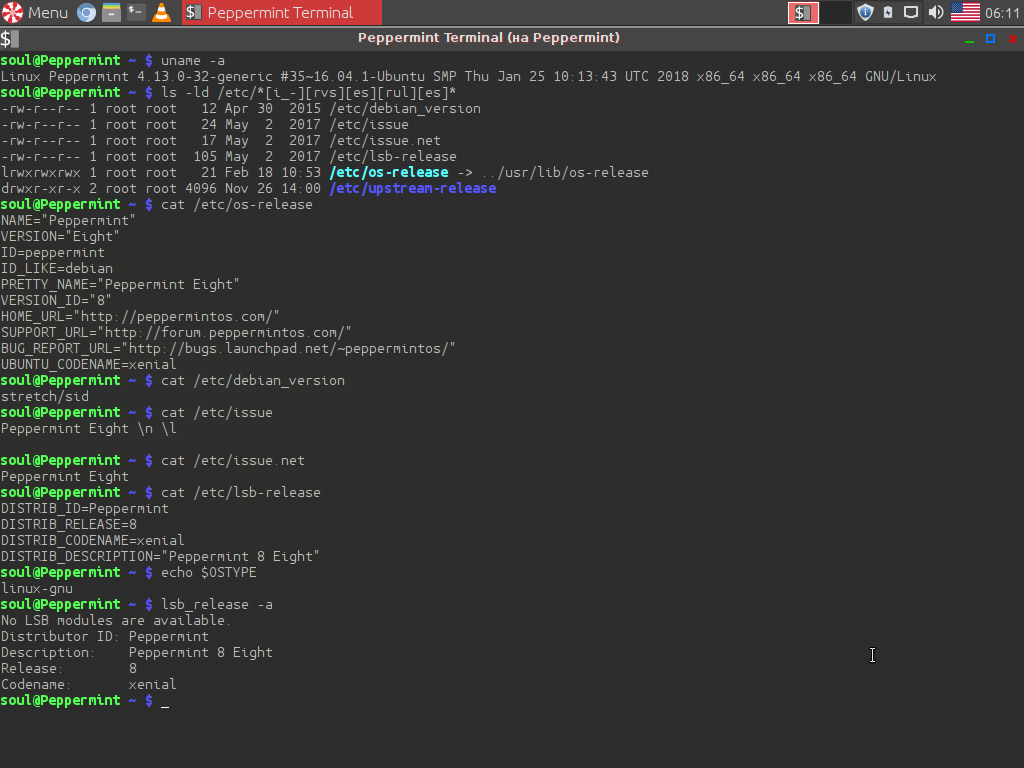Click the 'stretch/sid' output
The width and height of the screenshot is (1024, 768).
44,396
